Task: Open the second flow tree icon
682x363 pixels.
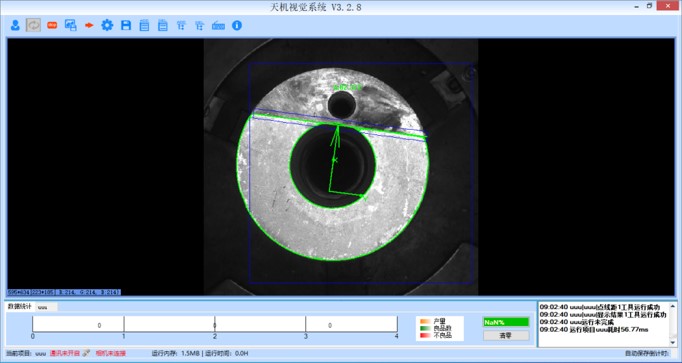Action: [x=199, y=25]
